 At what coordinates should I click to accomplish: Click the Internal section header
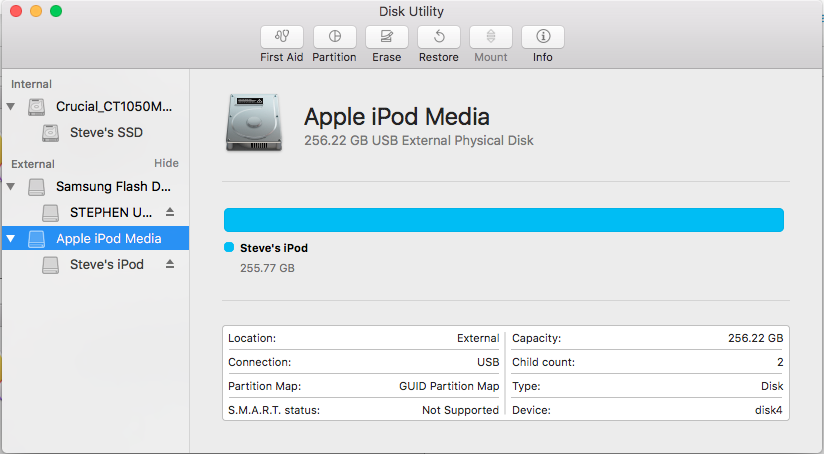click(x=32, y=84)
